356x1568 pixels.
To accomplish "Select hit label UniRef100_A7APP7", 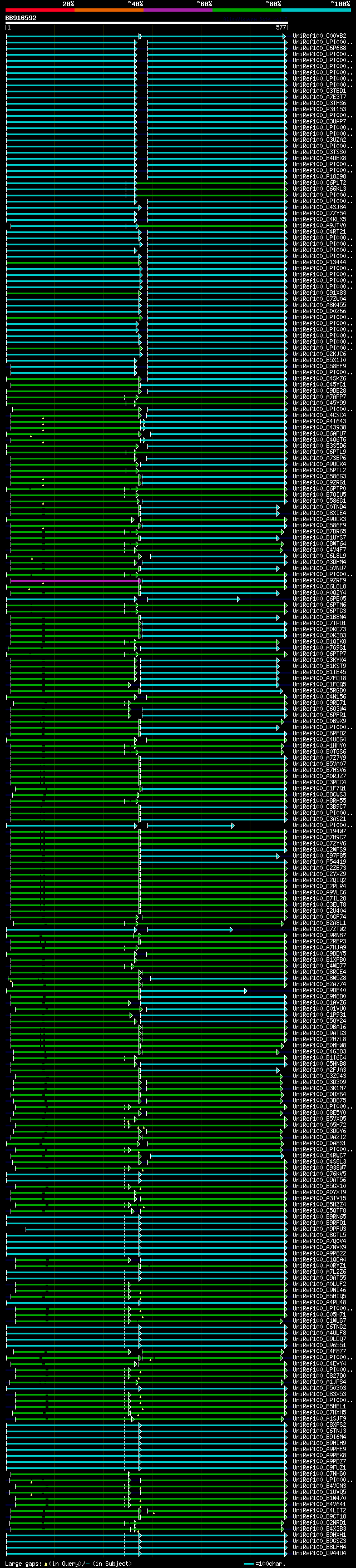I will pos(319,397).
